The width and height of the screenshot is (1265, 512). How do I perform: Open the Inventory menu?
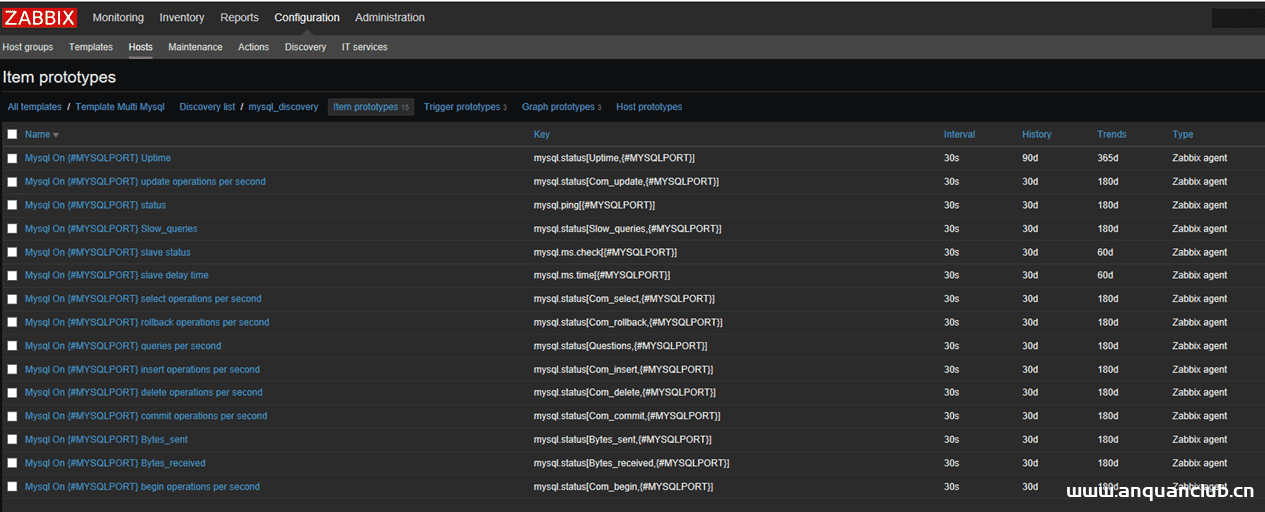point(182,18)
